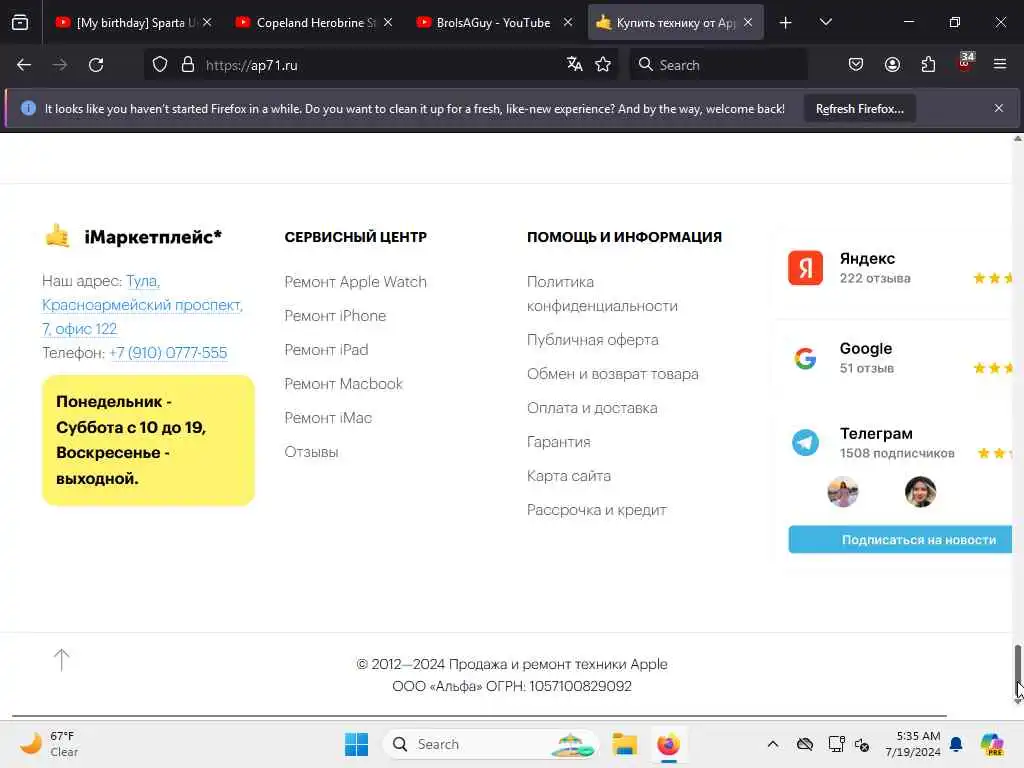Screen dimensions: 1024x768
Task: Translate this page icon
Action: point(575,65)
